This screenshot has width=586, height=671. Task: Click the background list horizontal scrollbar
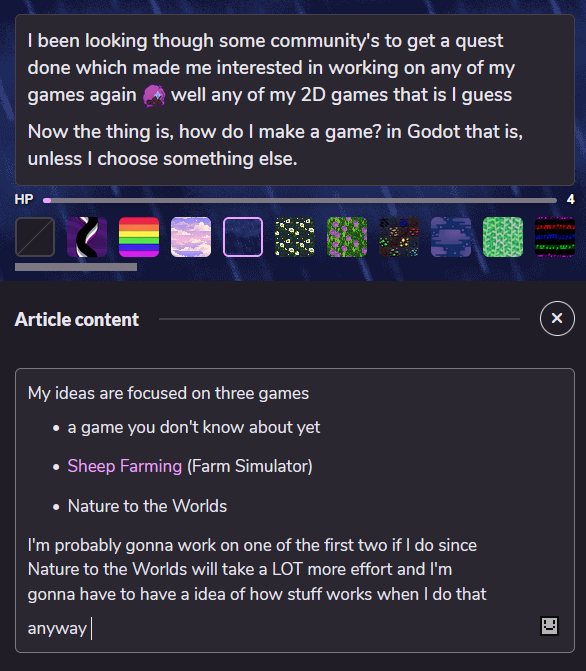click(x=76, y=267)
